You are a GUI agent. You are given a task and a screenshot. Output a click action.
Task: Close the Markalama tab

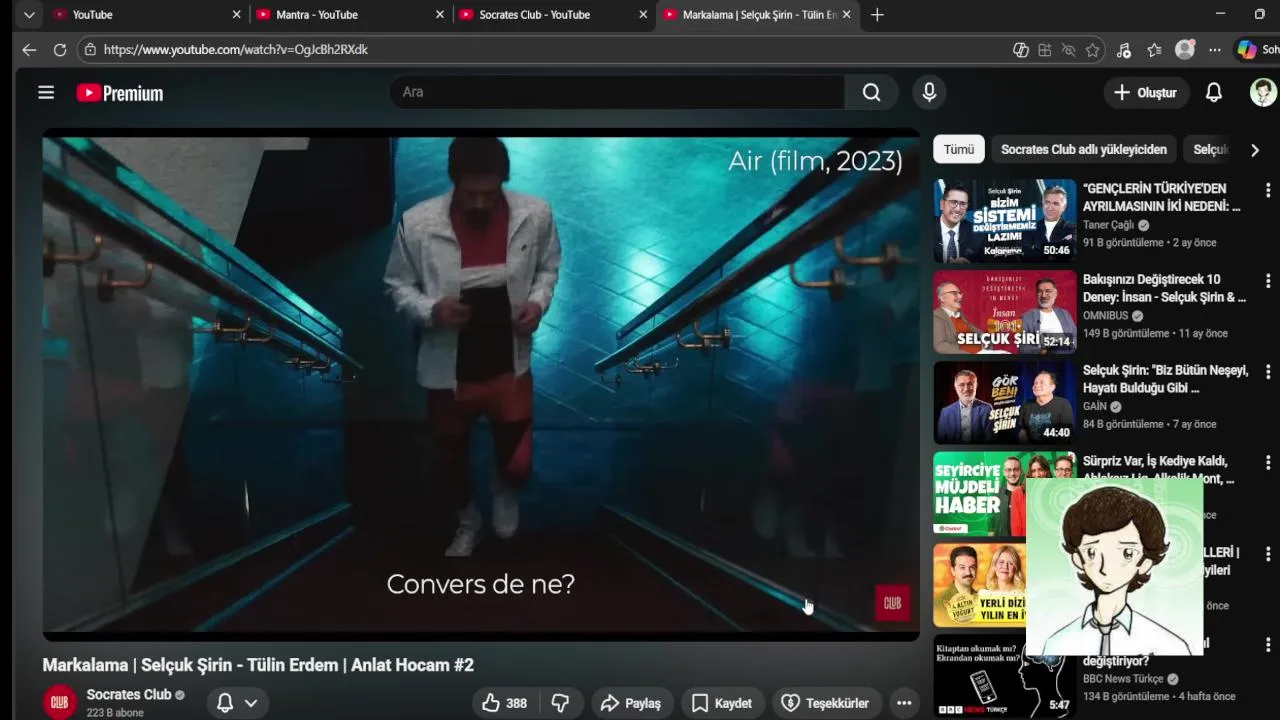(x=846, y=15)
